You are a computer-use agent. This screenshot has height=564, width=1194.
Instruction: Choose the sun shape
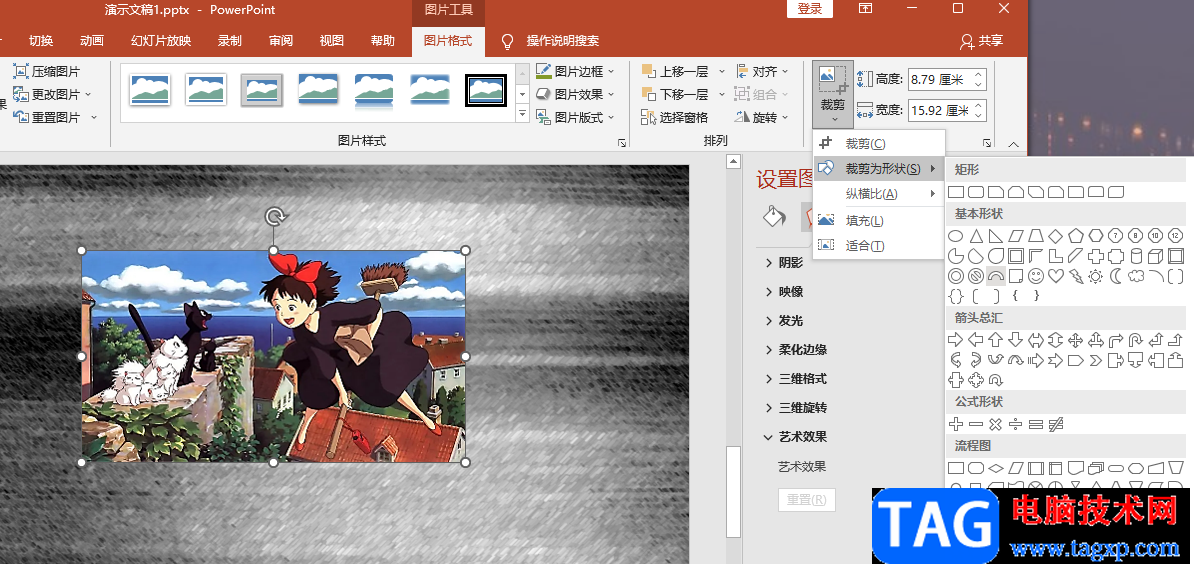[1095, 276]
